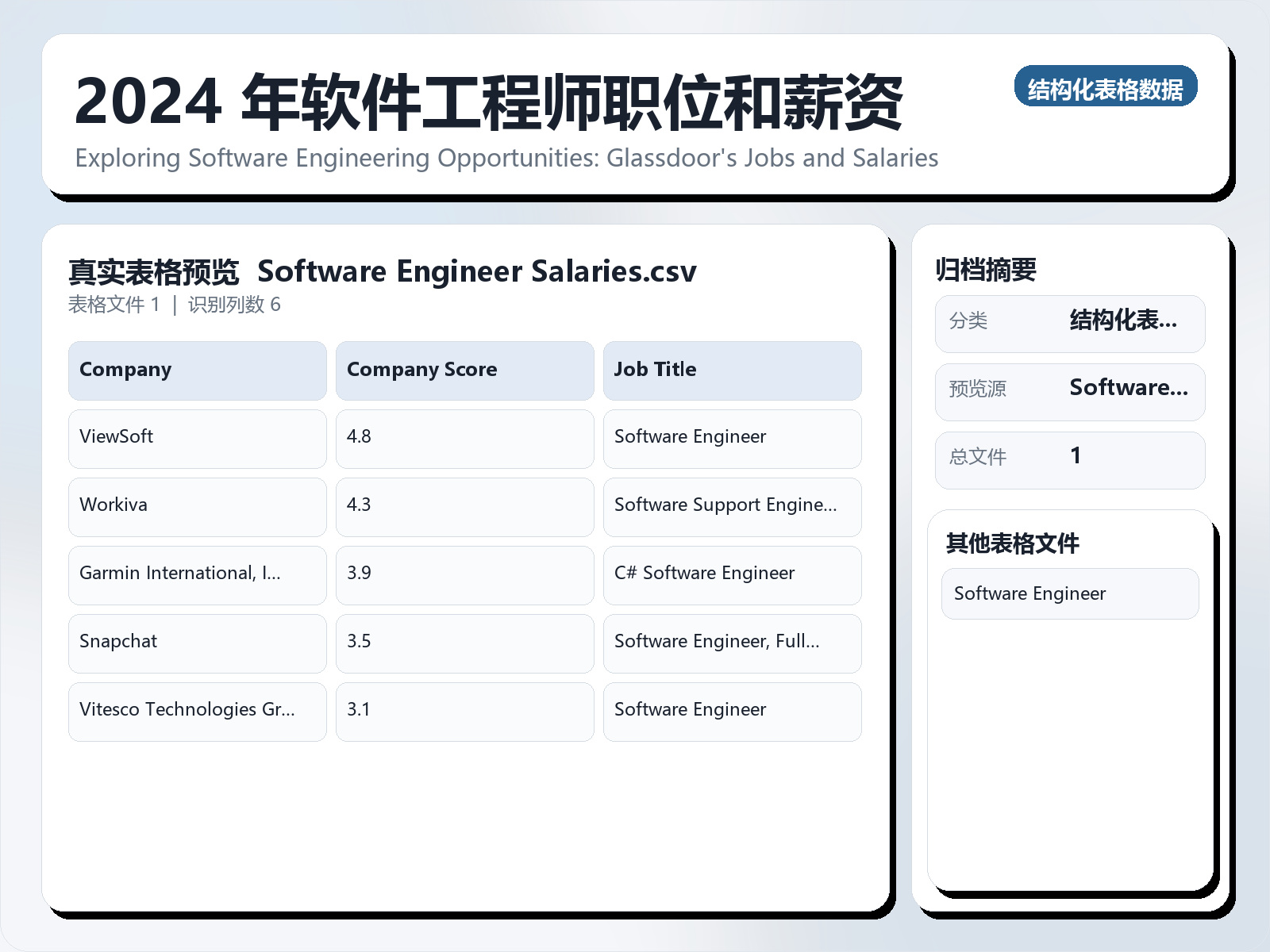Screen dimensions: 1270x952
Task: Select the ViewSoft table row
Action: [197, 438]
